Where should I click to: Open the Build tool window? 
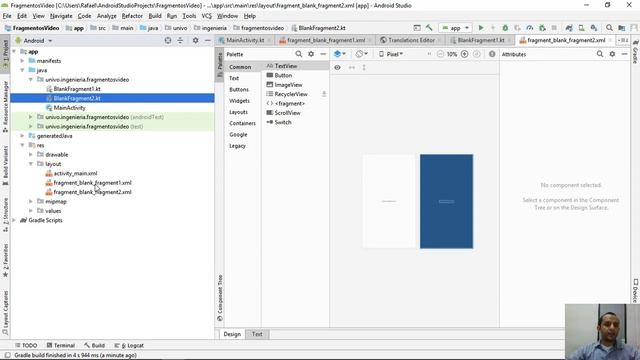tap(94, 345)
